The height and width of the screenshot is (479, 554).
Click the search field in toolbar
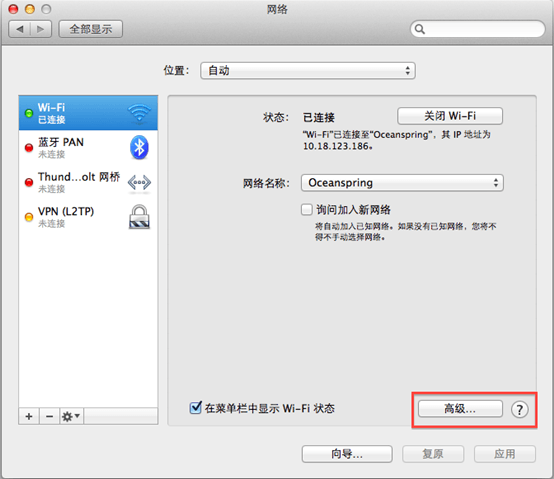click(477, 29)
